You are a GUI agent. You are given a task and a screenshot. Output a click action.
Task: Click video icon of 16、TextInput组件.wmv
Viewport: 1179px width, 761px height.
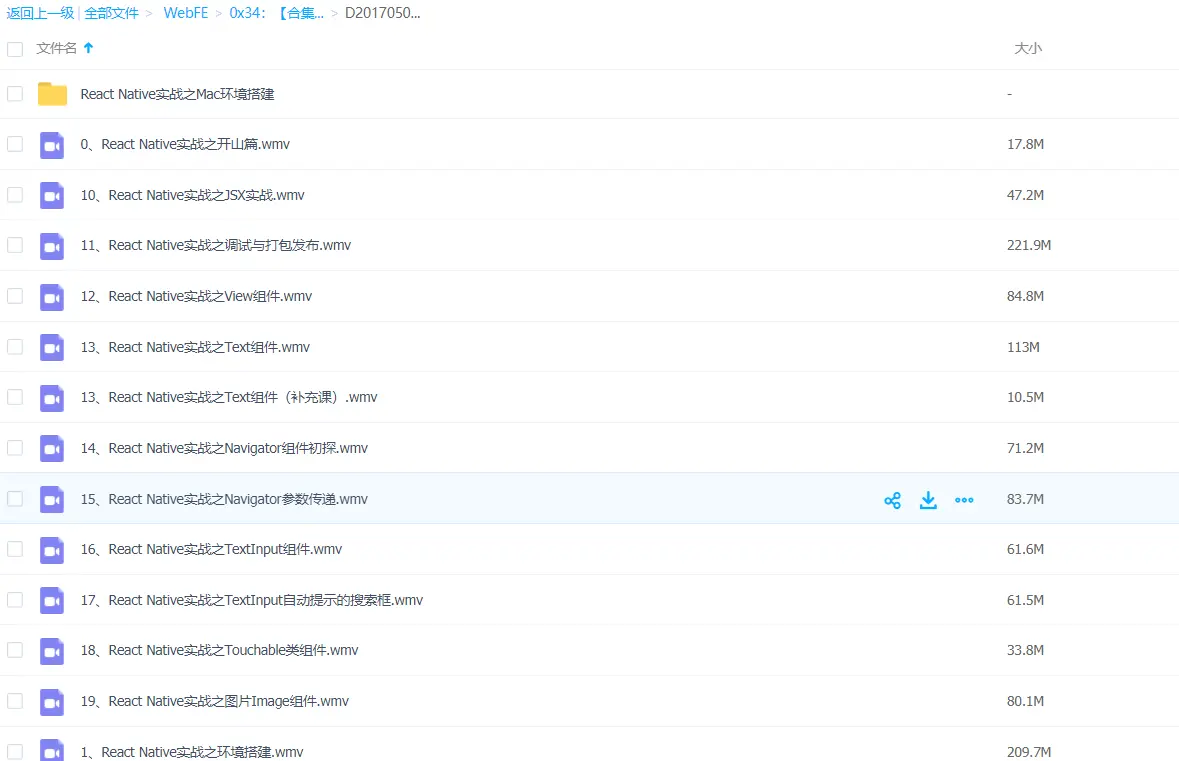[52, 550]
